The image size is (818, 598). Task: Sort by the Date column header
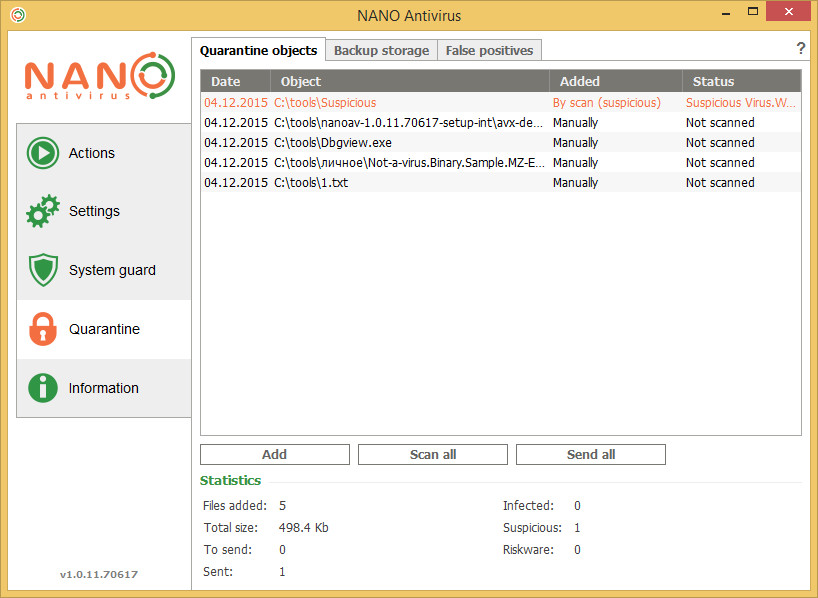[235, 81]
